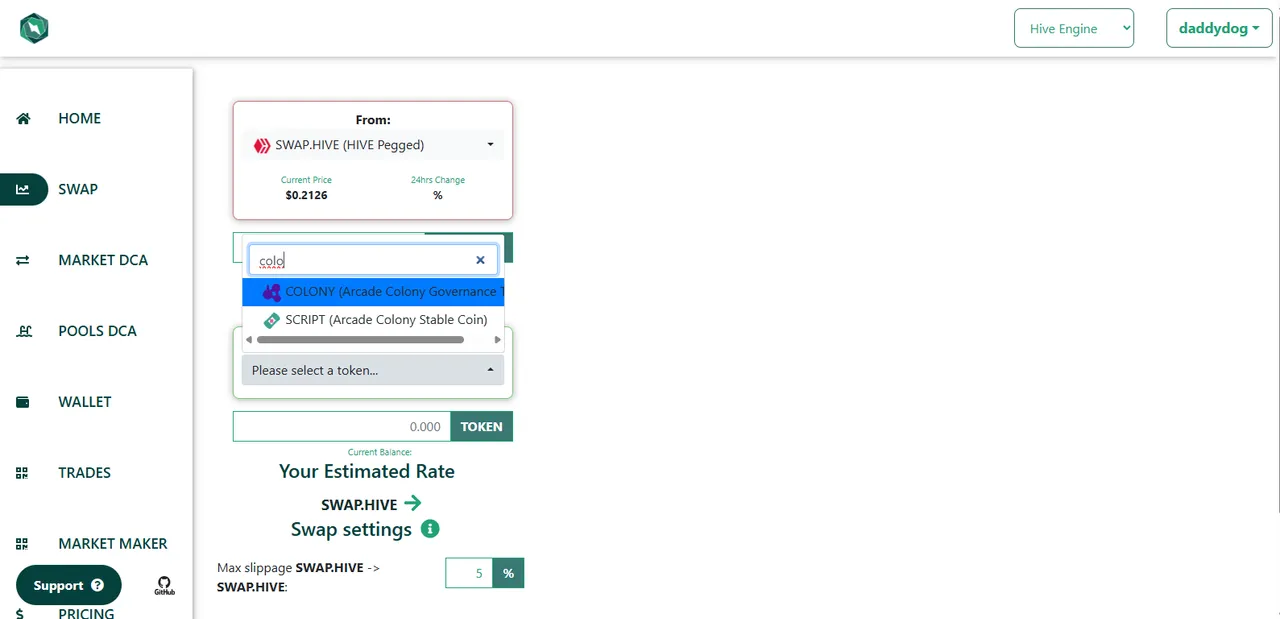Open PRICING from sidebar
Image resolution: width=1280 pixels, height=619 pixels.
point(86,612)
